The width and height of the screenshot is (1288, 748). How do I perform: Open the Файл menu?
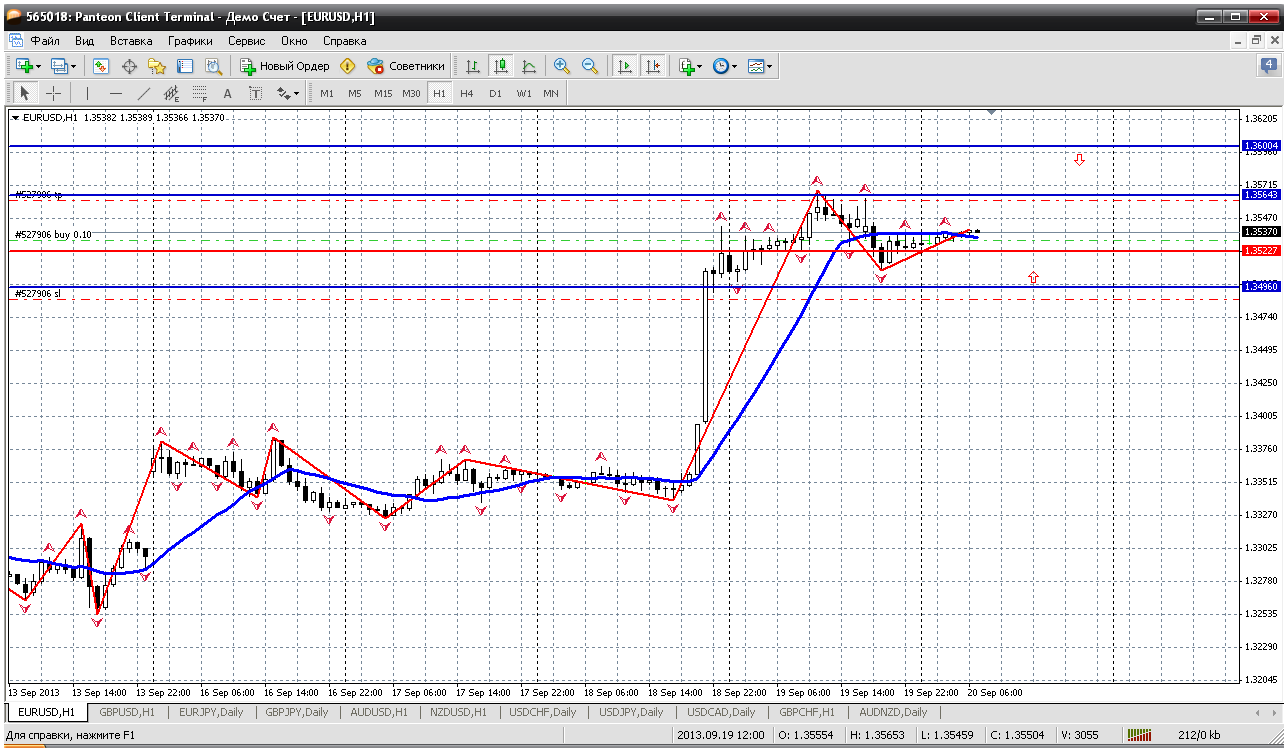(x=45, y=41)
